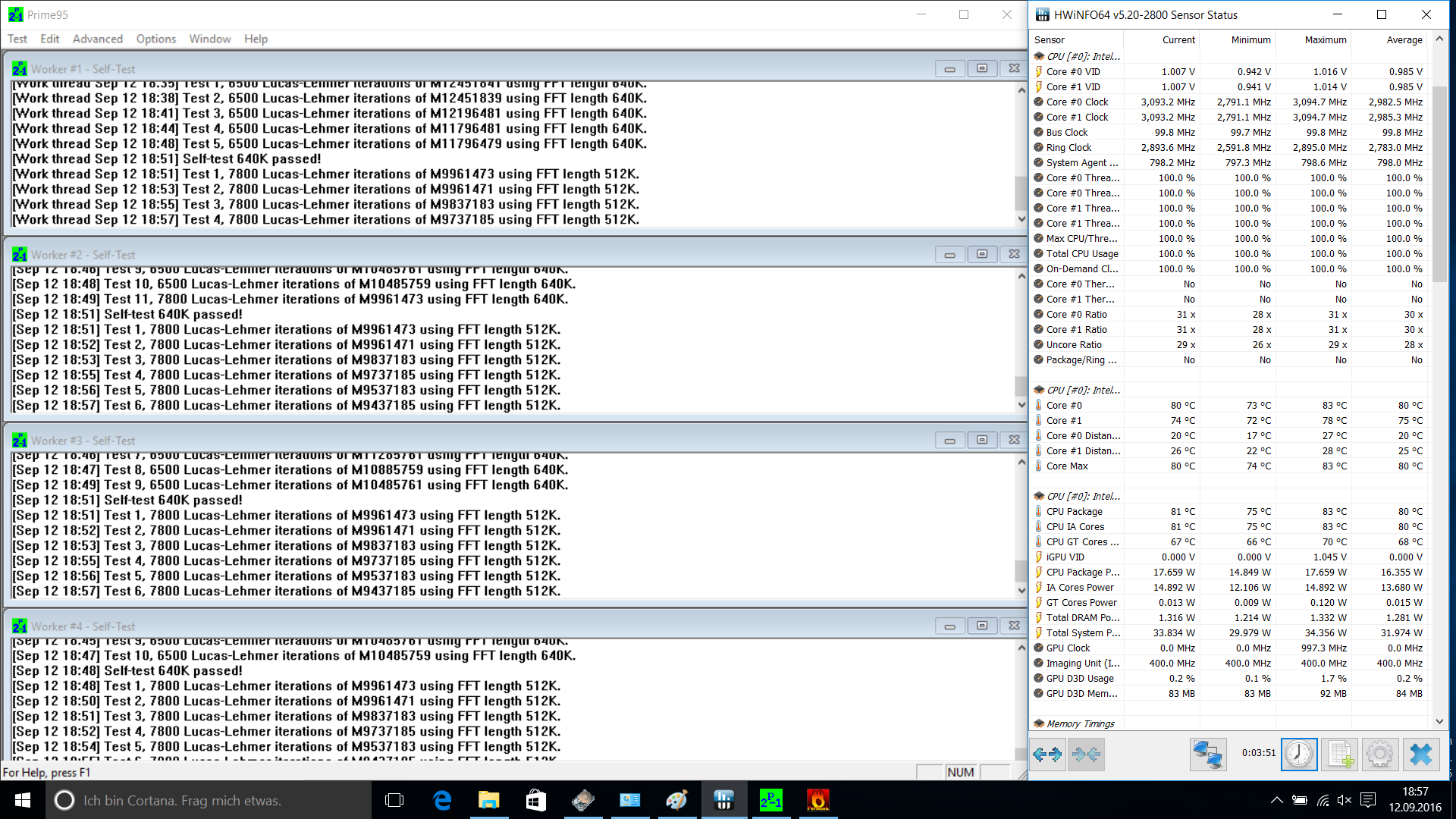Click the expand columns arrows button in HWiNFO
This screenshot has height=819, width=1456.
(1047, 754)
